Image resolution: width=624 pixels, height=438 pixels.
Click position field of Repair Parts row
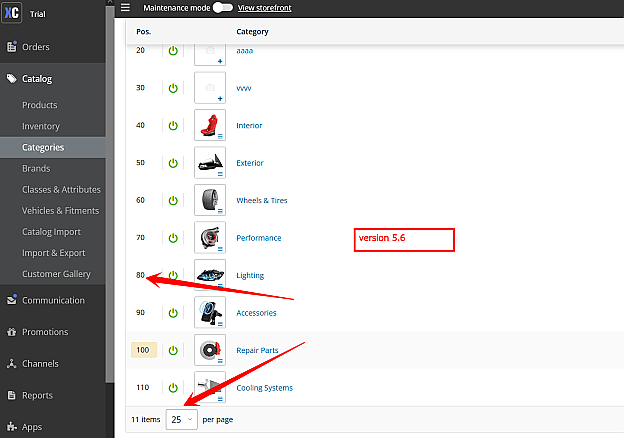pyautogui.click(x=144, y=350)
